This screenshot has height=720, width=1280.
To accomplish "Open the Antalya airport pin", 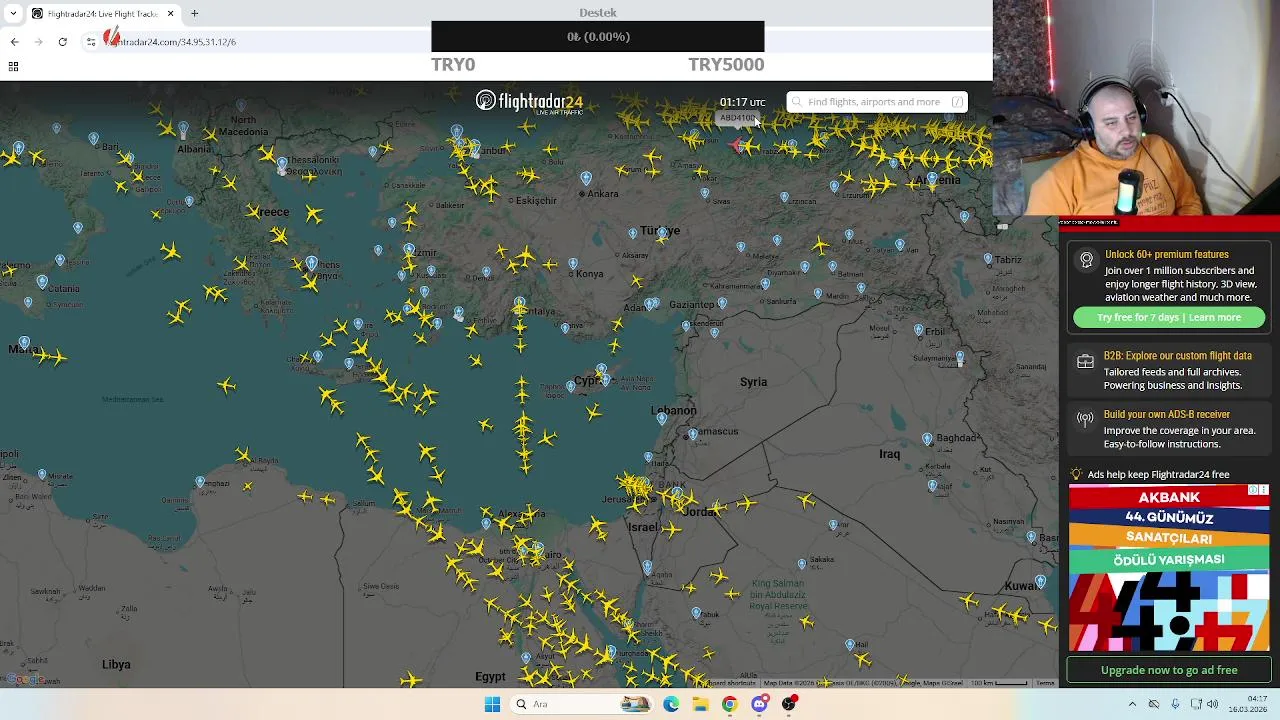I will 519,302.
